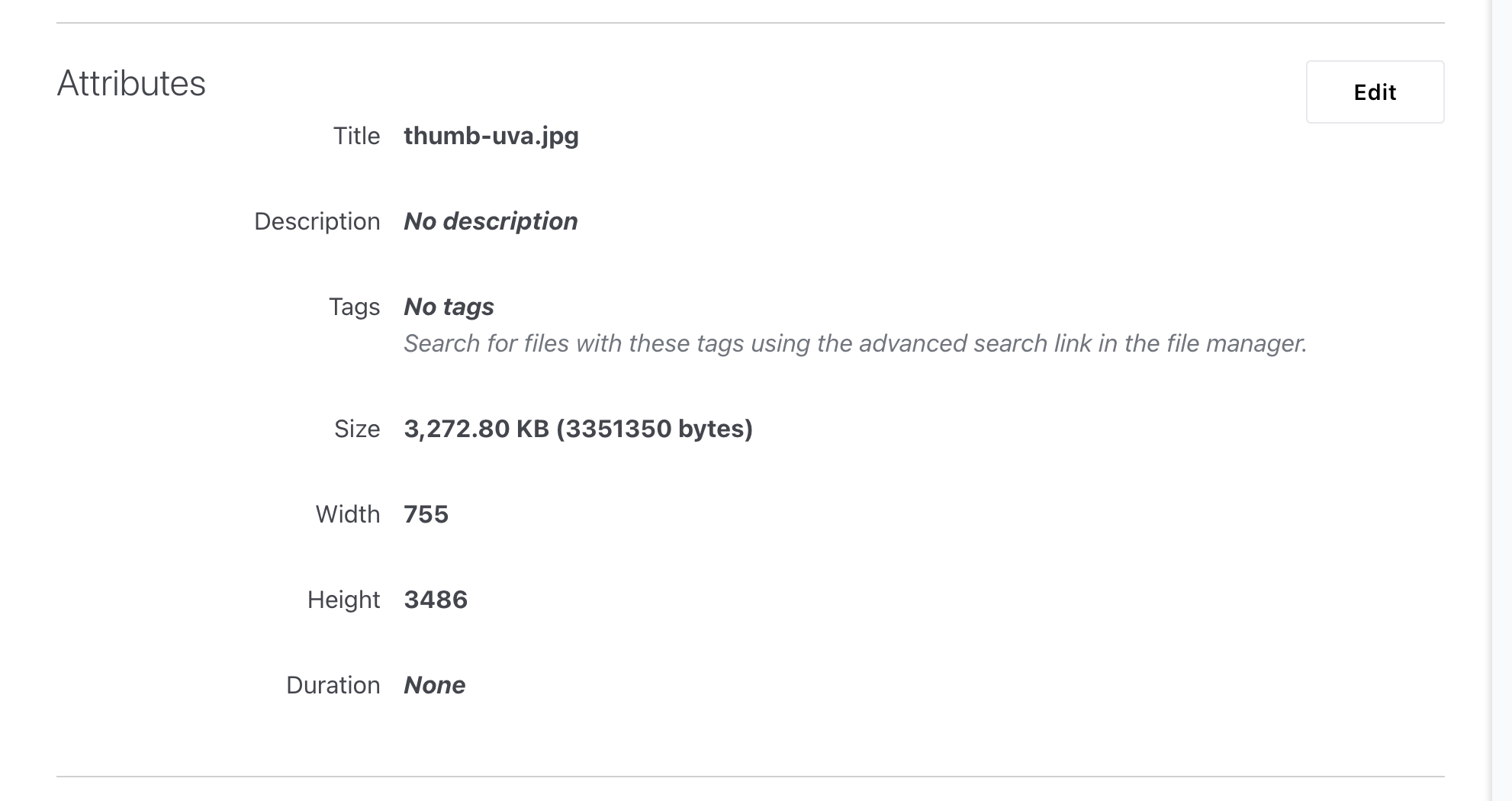Click the Size field label
Image resolution: width=1512 pixels, height=801 pixels.
click(357, 429)
